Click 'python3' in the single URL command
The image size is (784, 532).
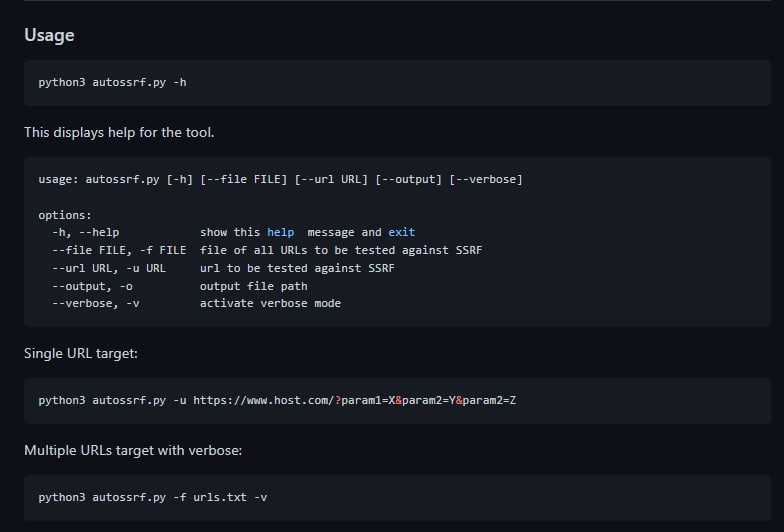pos(62,400)
